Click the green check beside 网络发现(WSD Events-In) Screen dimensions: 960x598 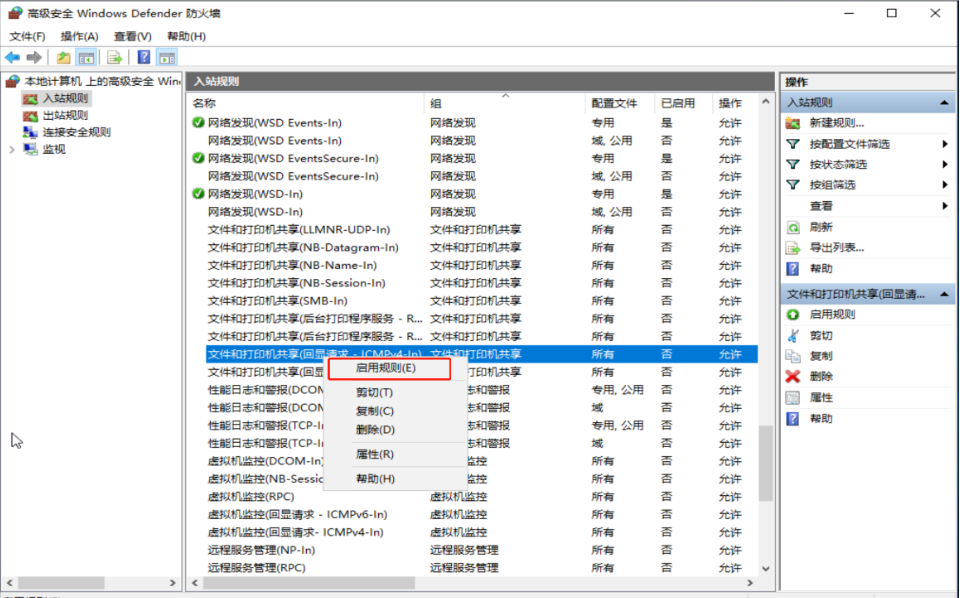(x=198, y=123)
